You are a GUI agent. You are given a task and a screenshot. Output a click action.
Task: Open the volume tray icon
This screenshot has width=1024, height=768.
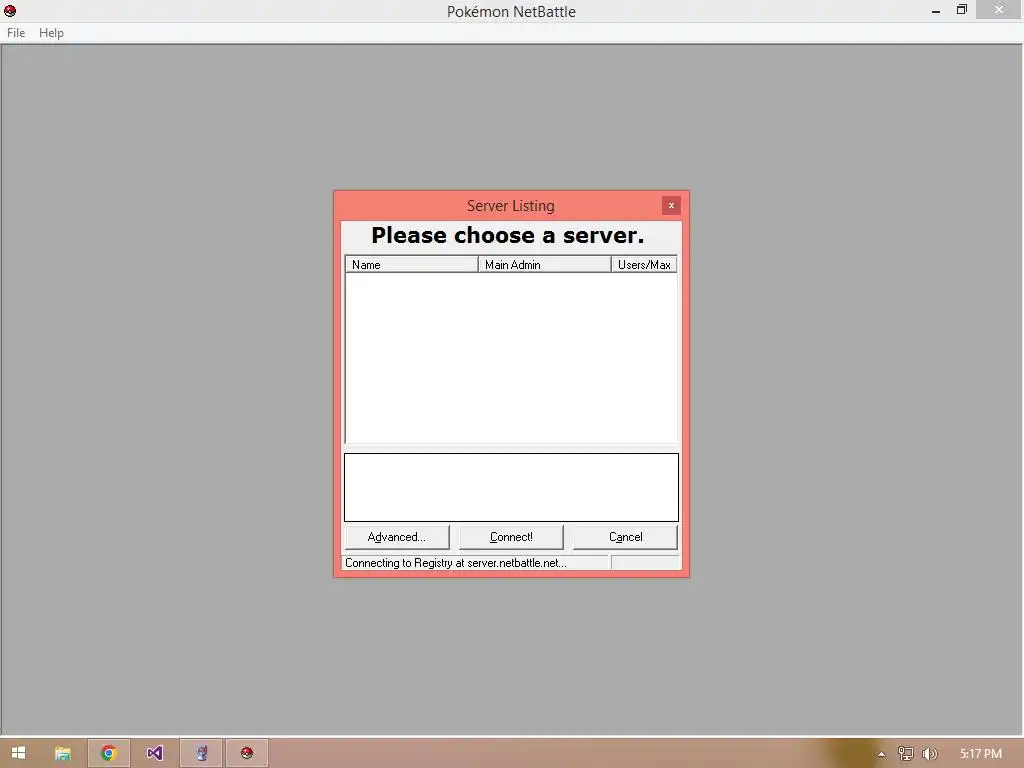929,754
